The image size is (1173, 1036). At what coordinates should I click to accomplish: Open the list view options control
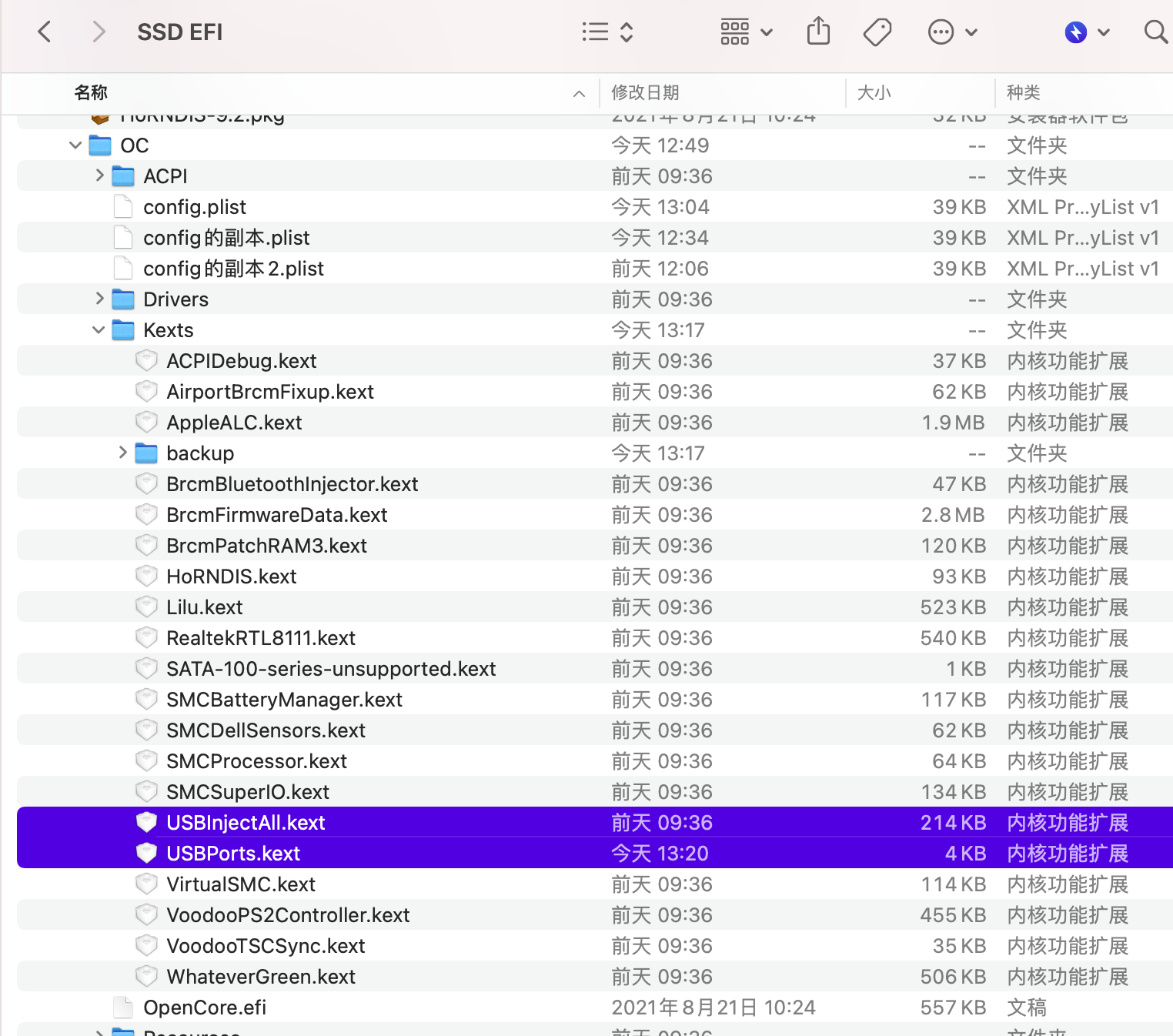(x=607, y=32)
